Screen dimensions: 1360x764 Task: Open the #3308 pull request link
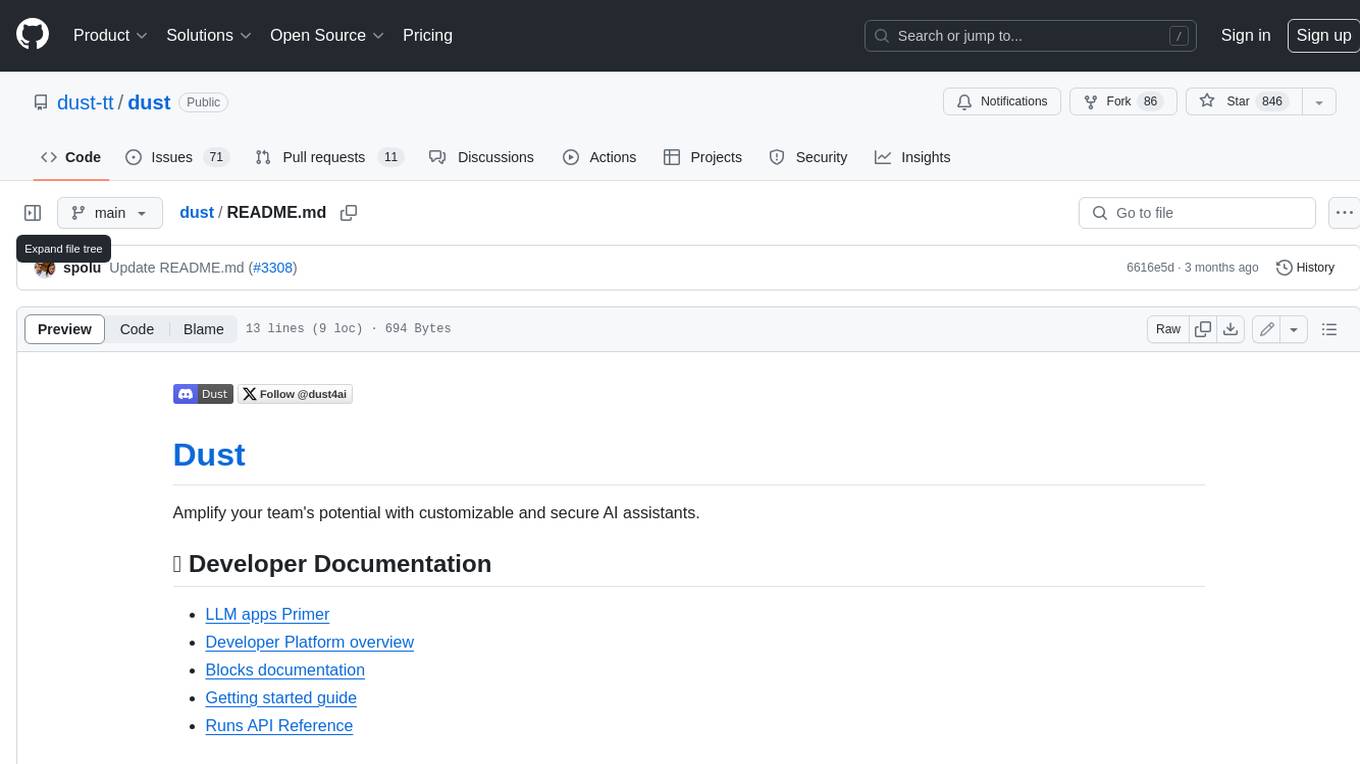273,268
